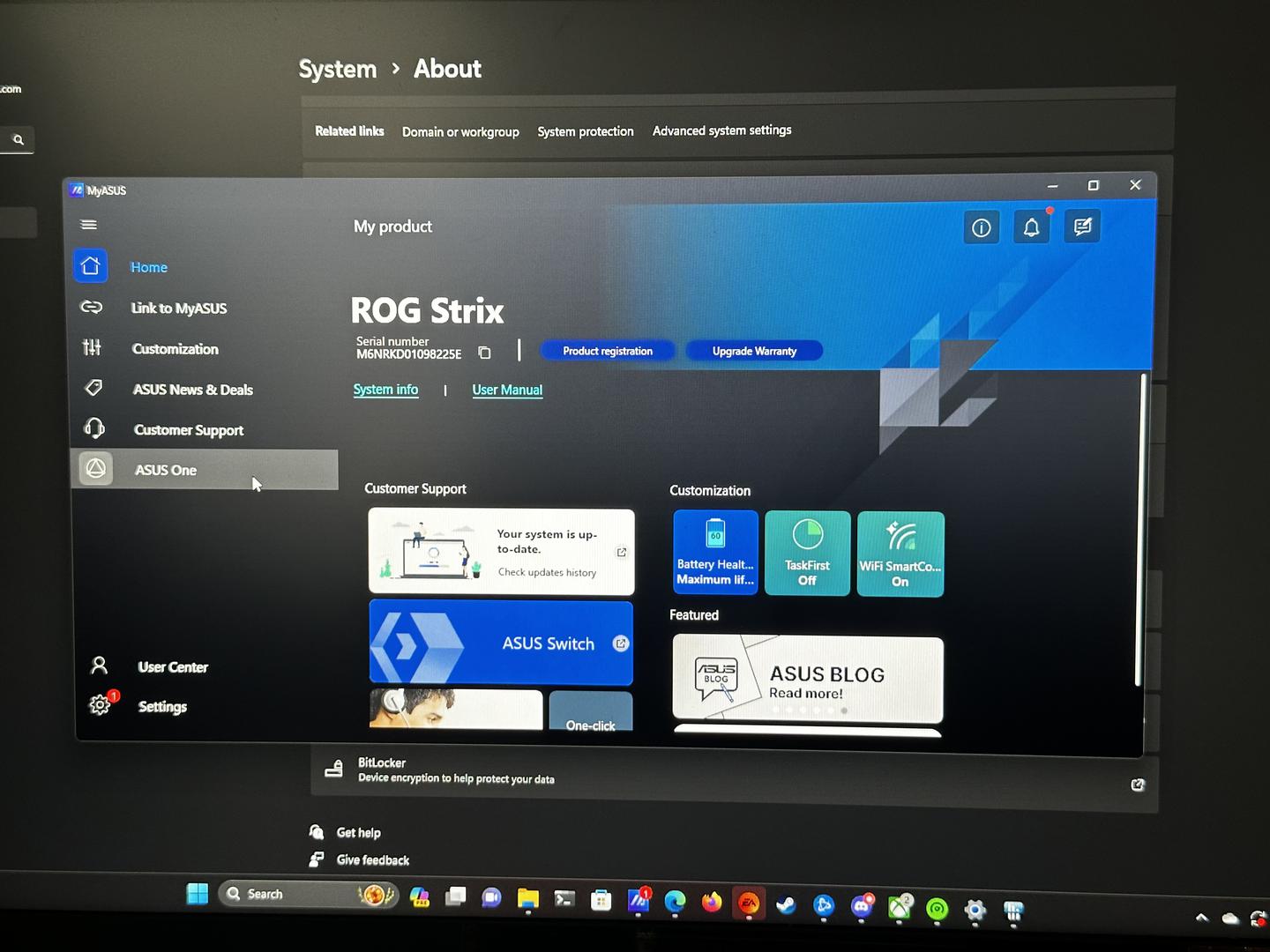
Task: Open the Windows Start menu
Action: [198, 894]
